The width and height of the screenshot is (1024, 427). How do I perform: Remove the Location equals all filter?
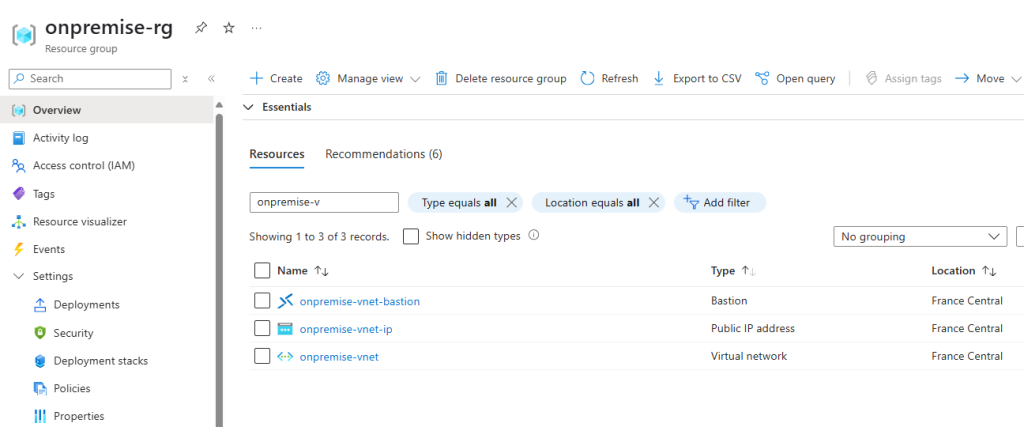(653, 202)
